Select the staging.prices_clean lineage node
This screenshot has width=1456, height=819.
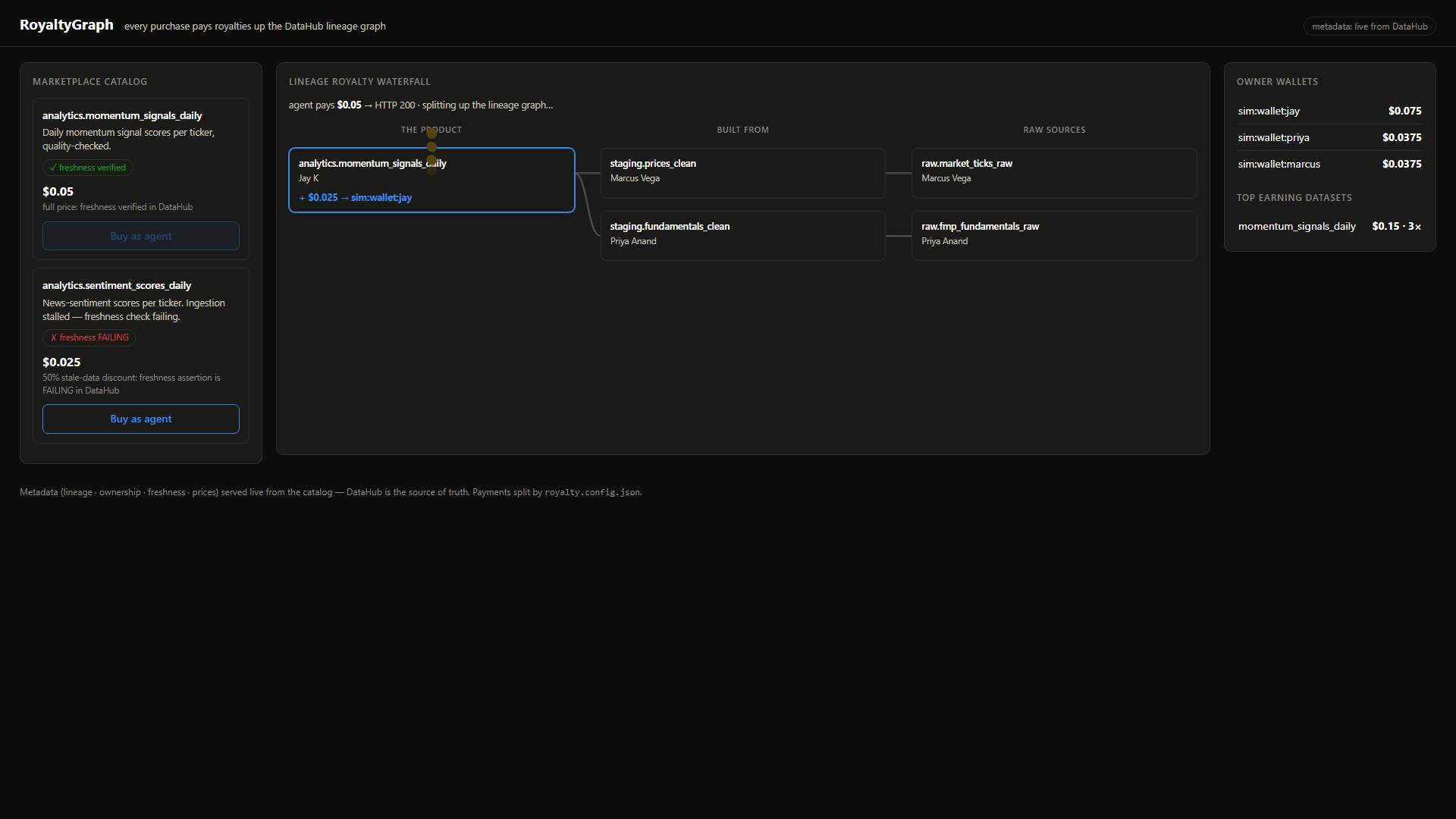click(x=743, y=173)
